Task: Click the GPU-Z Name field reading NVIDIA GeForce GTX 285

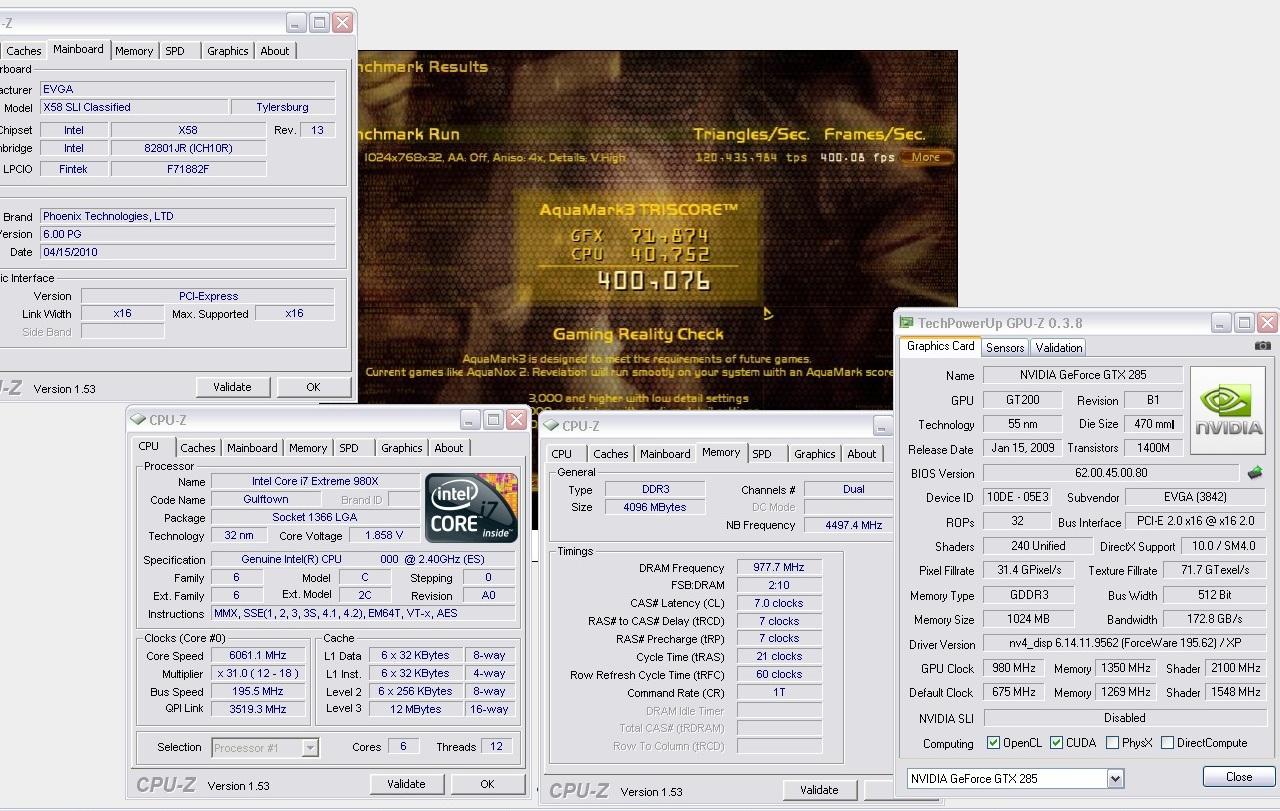Action: [x=1083, y=375]
